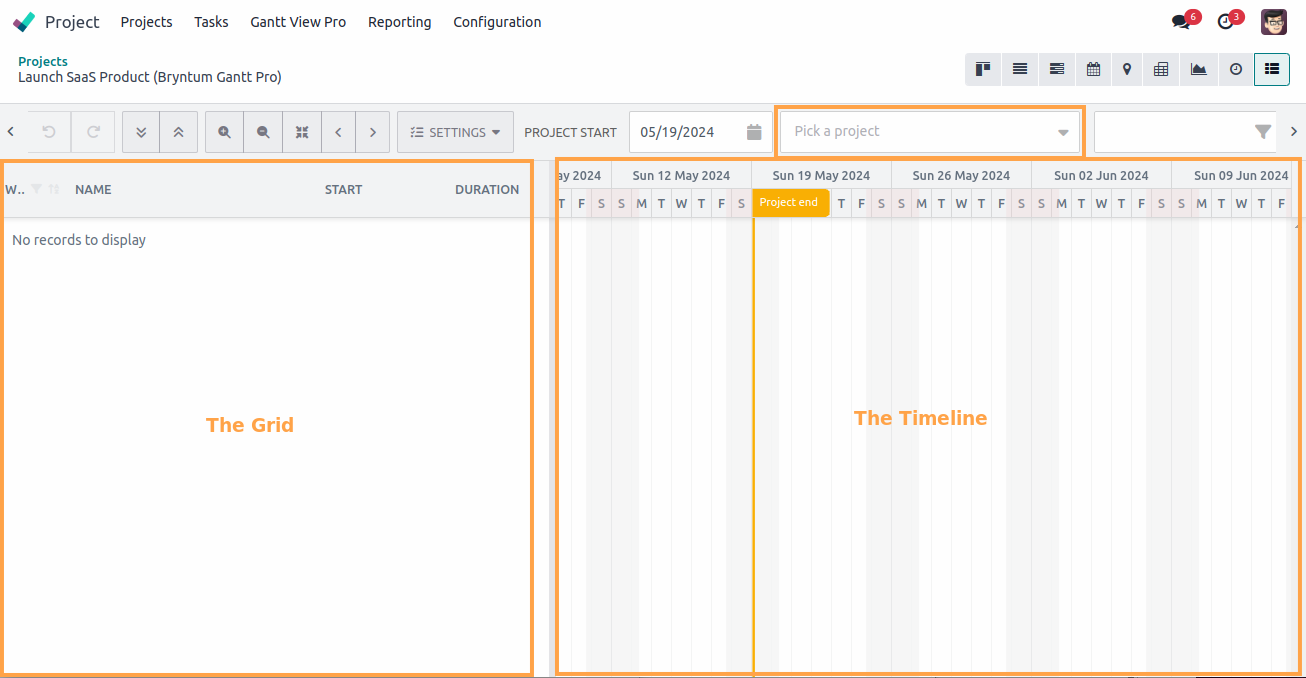Image resolution: width=1306 pixels, height=678 pixels.
Task: Zoom out of the Gantt timeline
Action: tap(262, 131)
